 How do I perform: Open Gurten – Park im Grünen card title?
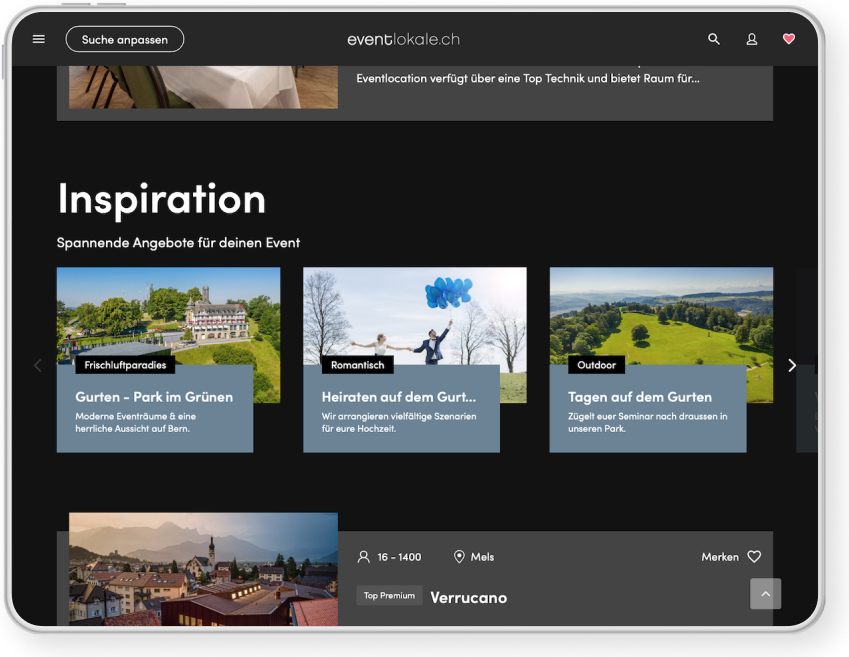pos(154,397)
